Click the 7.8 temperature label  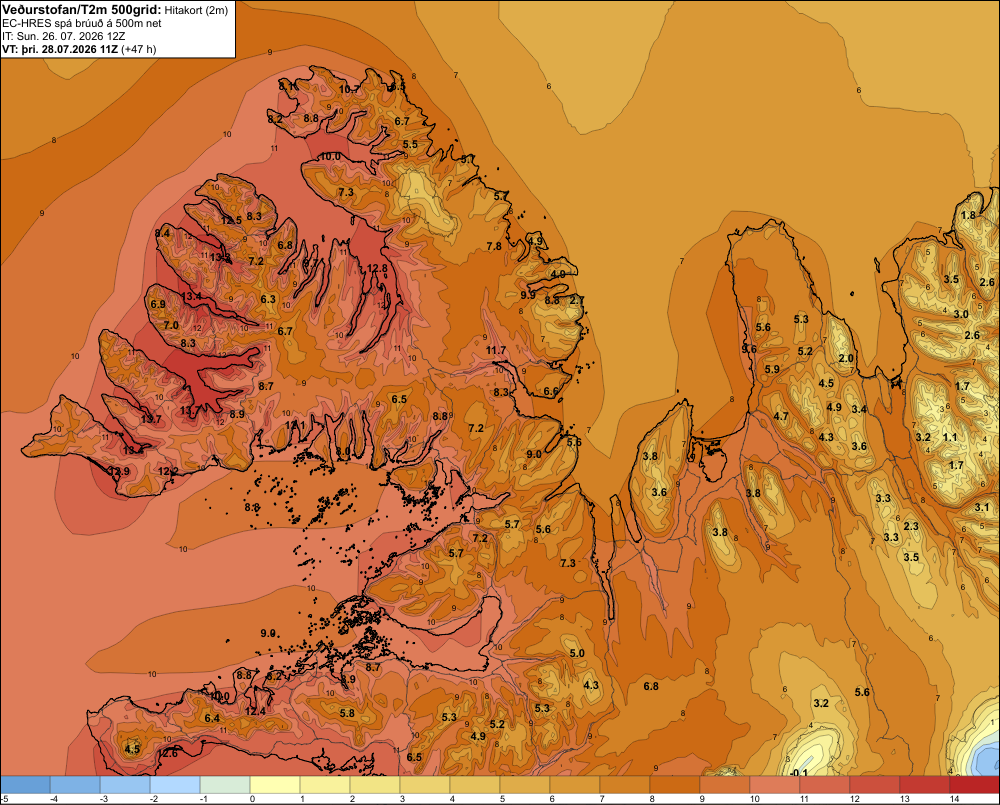pos(494,246)
